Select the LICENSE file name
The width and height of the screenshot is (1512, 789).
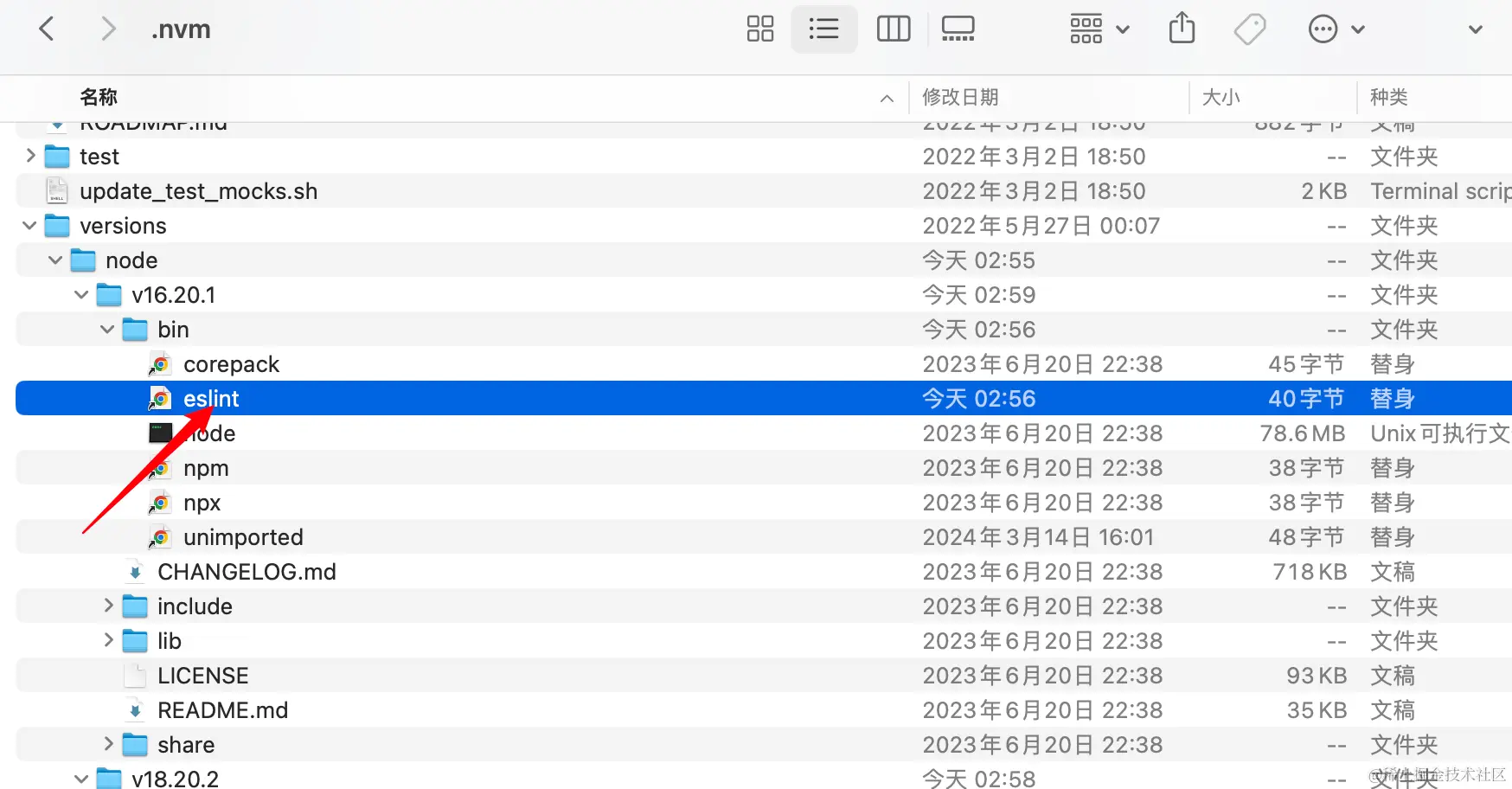[202, 676]
